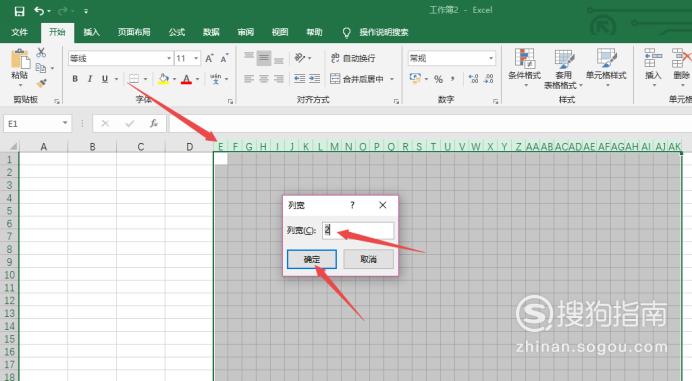Decrease the cell indent
The image size is (692, 381).
coord(300,79)
